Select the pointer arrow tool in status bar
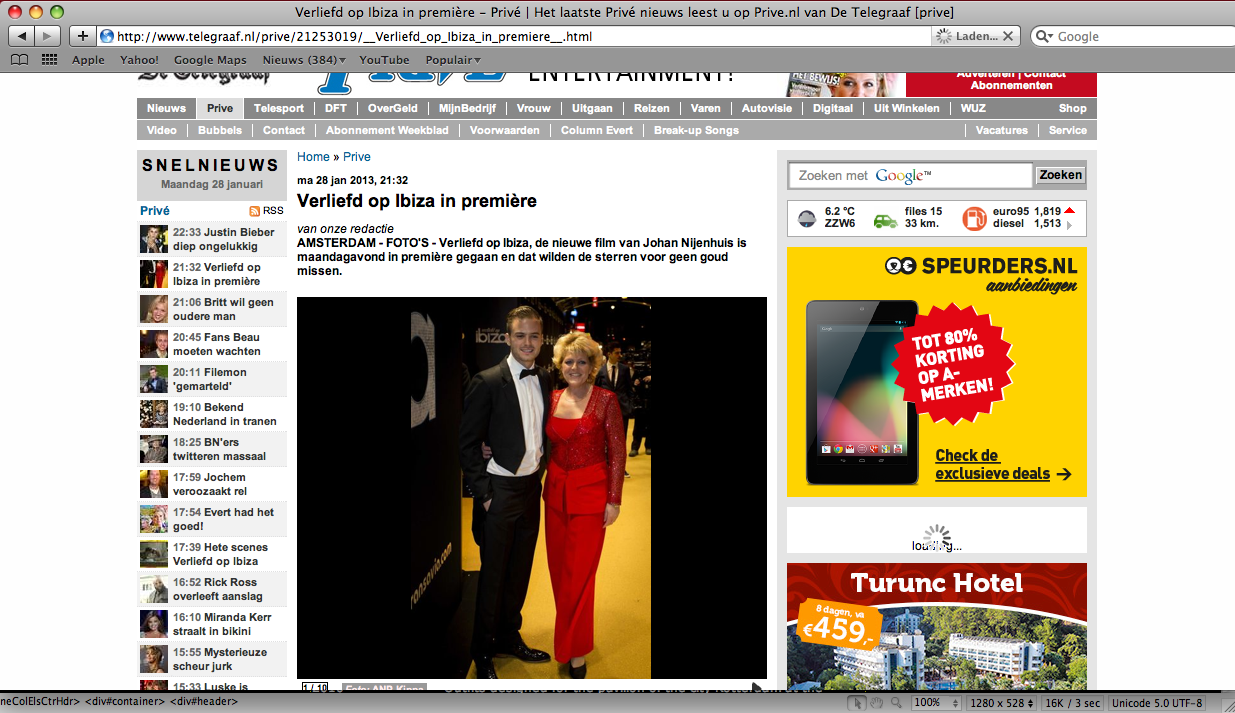Screen dimensions: 1235x713 (x=856, y=703)
